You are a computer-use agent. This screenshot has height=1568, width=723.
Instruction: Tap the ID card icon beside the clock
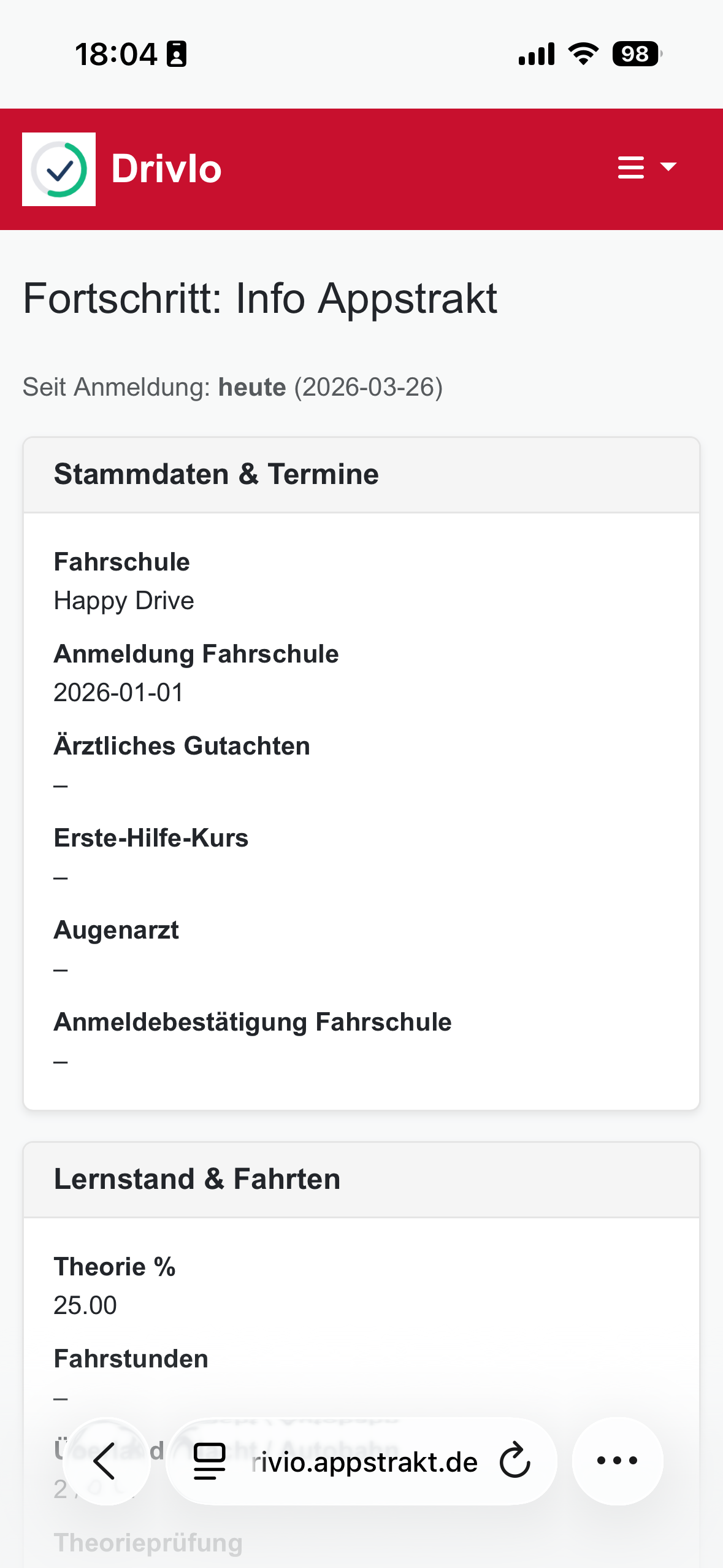[x=177, y=54]
